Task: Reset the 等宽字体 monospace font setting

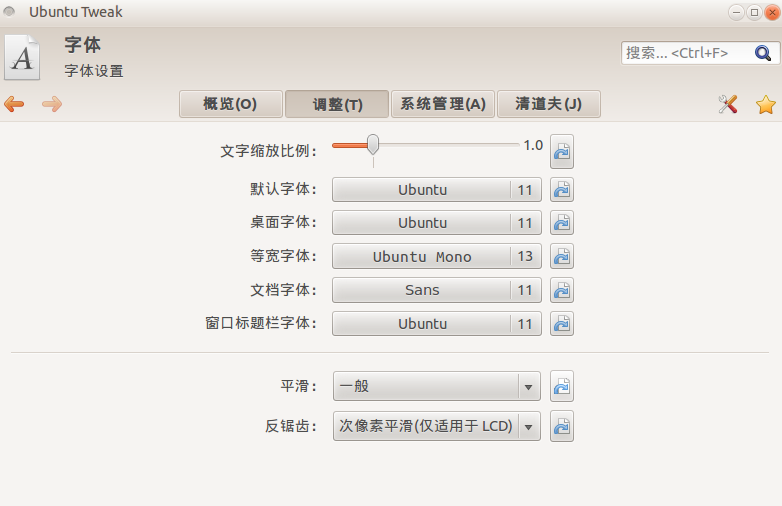Action: pos(562,256)
